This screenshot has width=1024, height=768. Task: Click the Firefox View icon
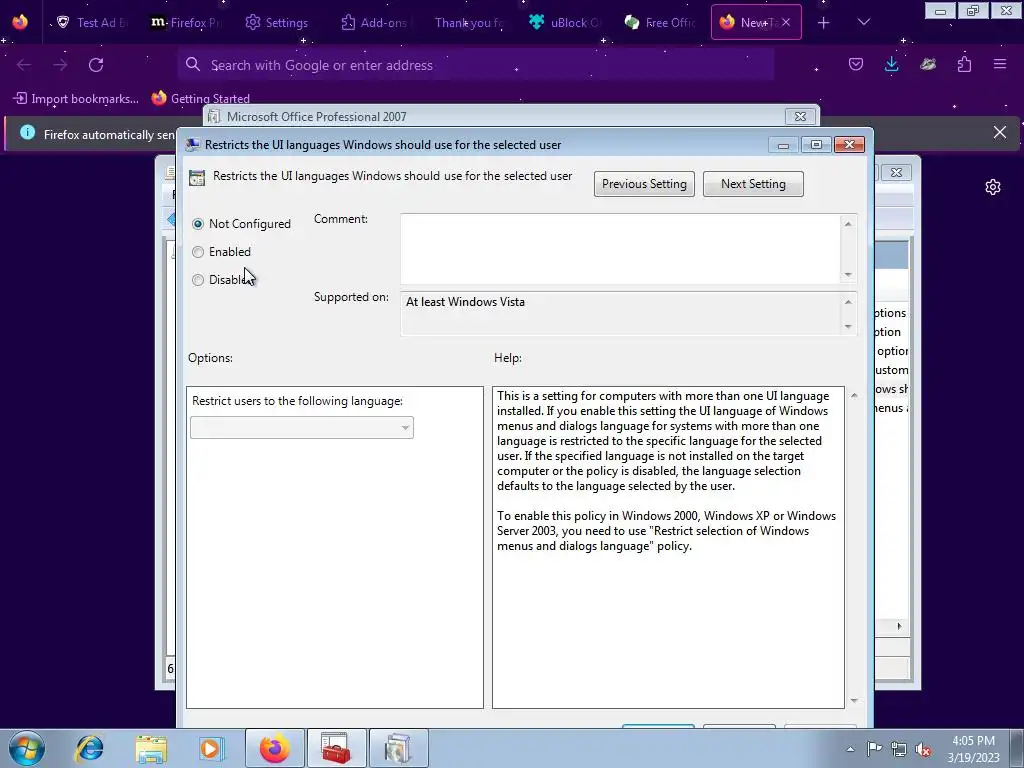(x=20, y=22)
